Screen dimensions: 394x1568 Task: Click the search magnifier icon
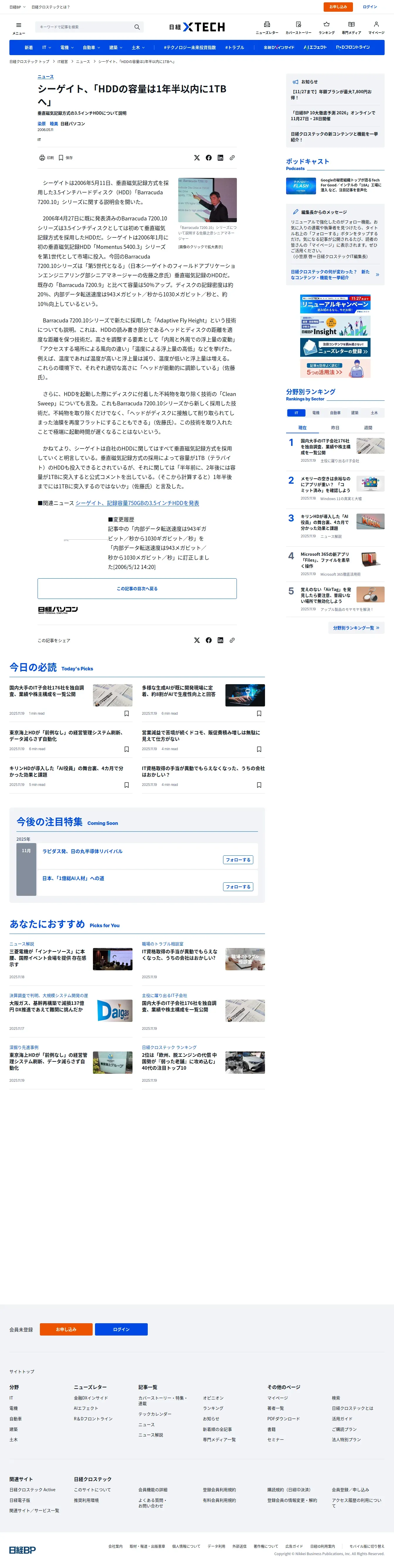pyautogui.click(x=137, y=27)
